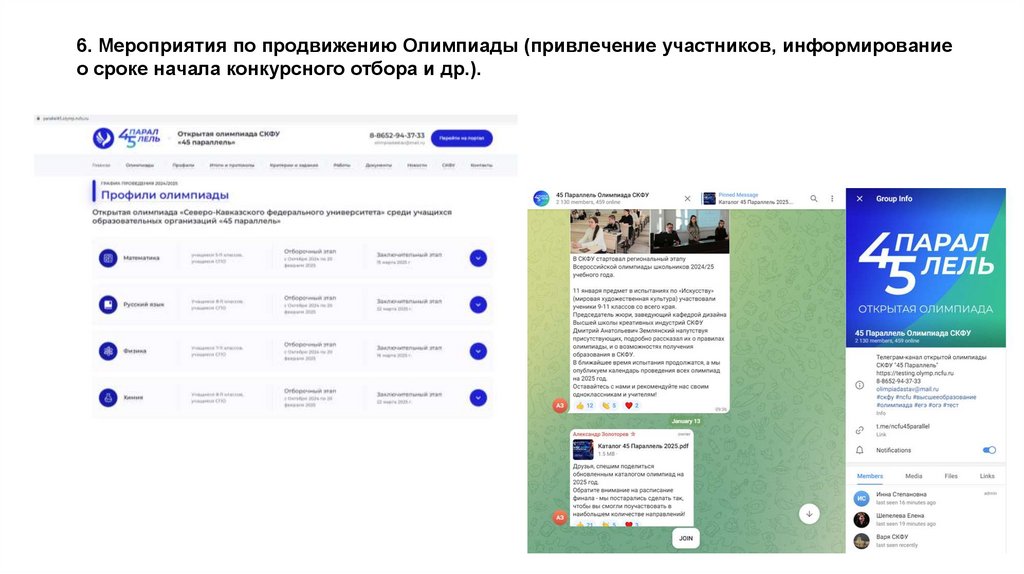Click the Каталог 45 Параллель 2025.pdf file name

point(643,446)
